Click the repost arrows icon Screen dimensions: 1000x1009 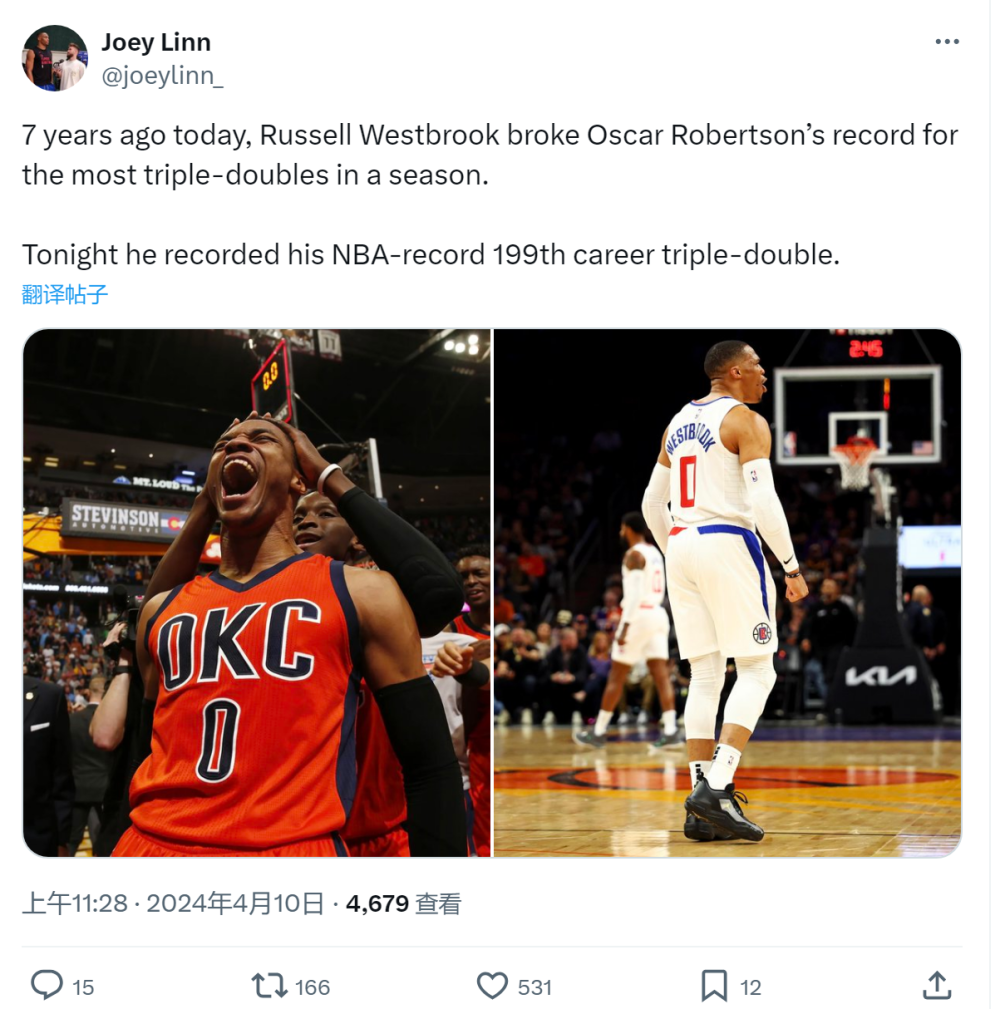click(268, 985)
